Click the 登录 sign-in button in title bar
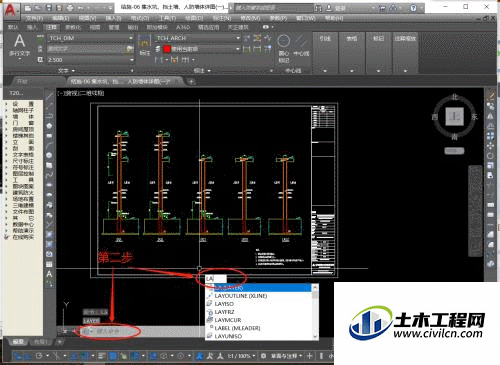500x365 pixels. tap(340, 8)
